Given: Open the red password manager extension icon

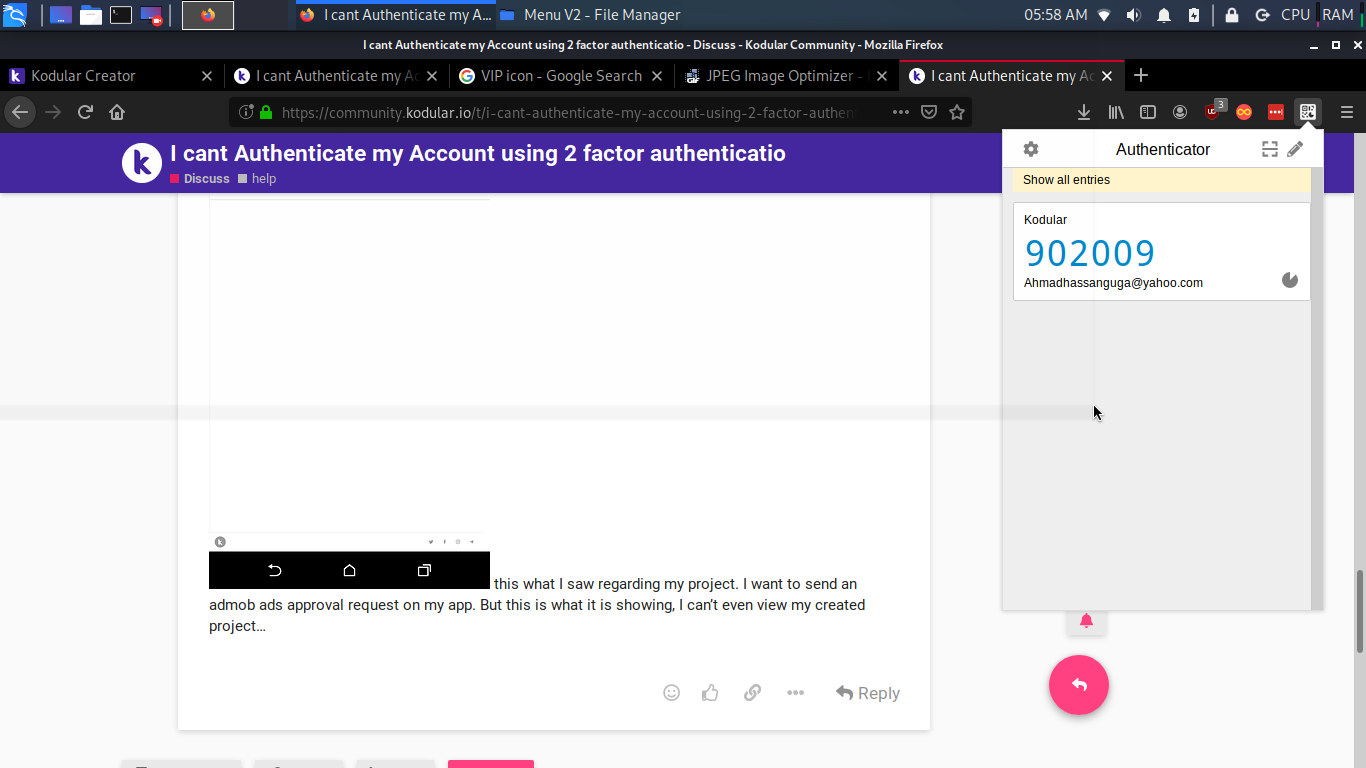Looking at the screenshot, I should tap(1276, 112).
